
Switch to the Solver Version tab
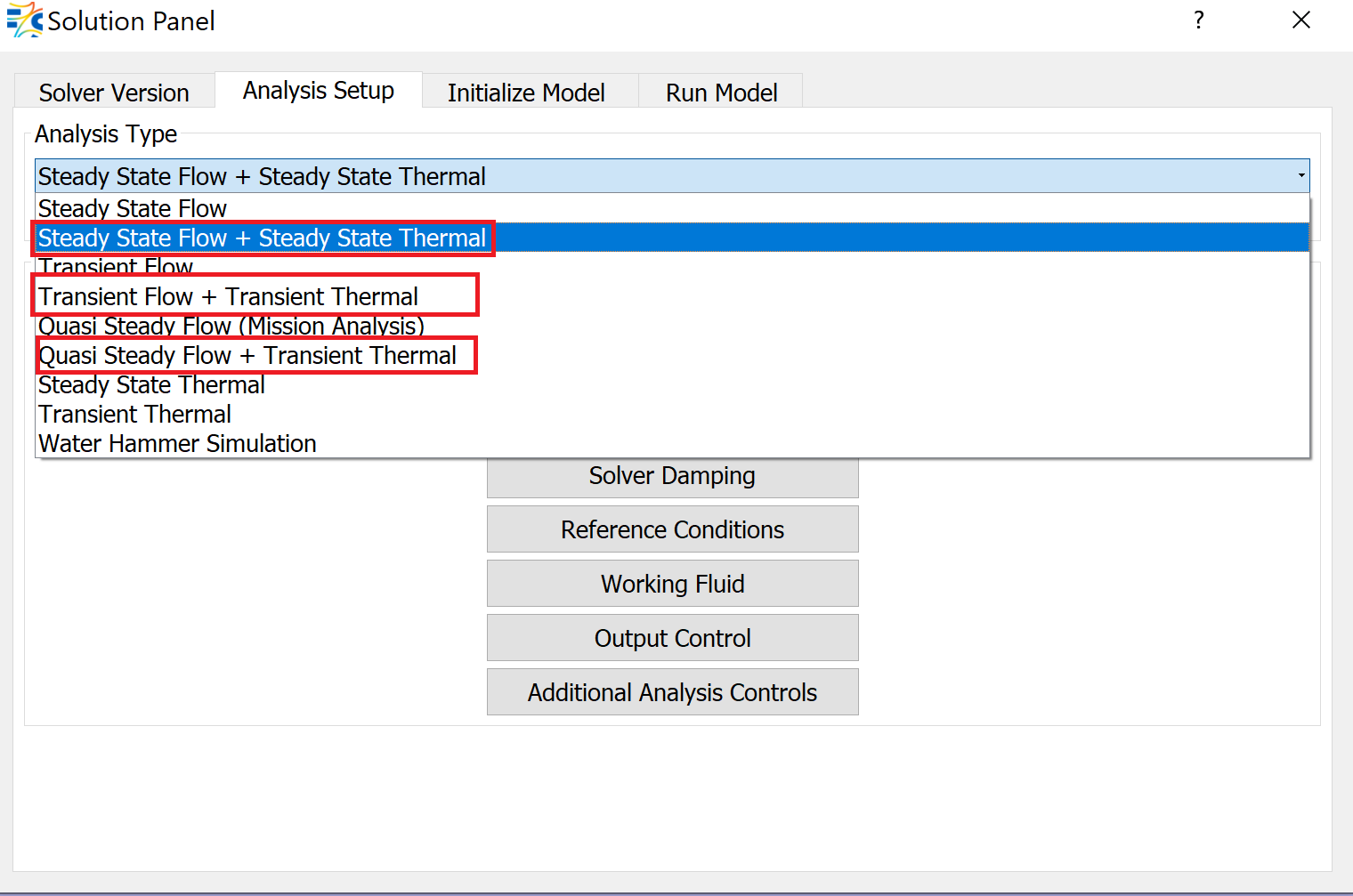click(x=114, y=93)
